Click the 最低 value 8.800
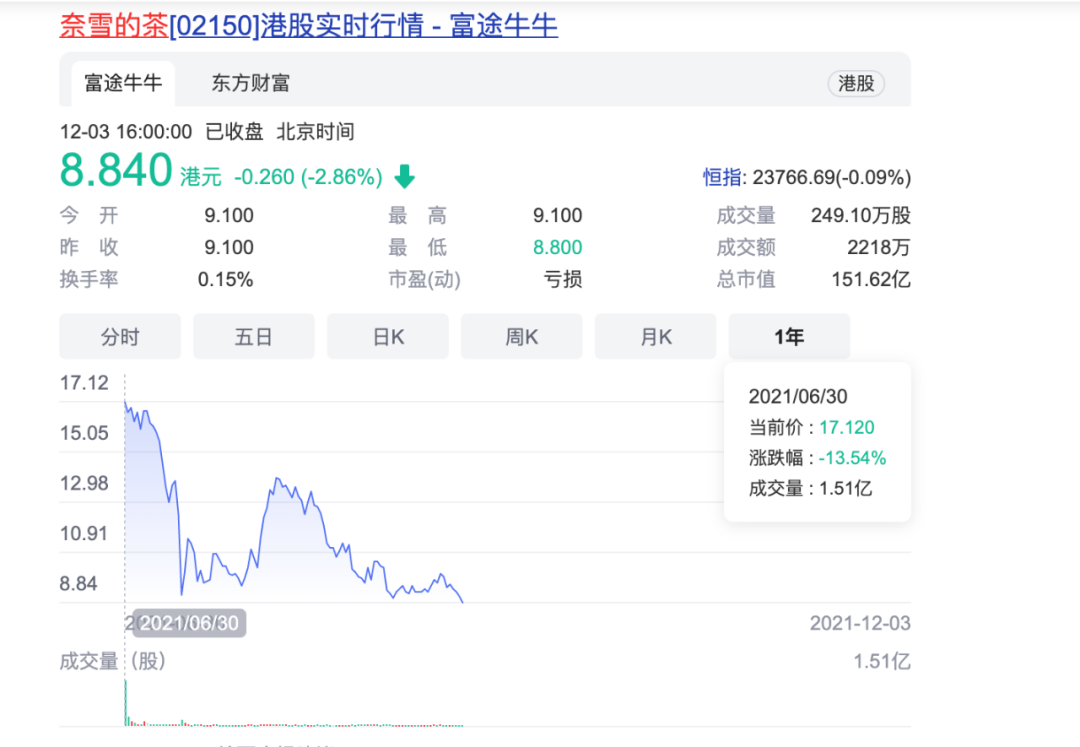 (x=557, y=247)
